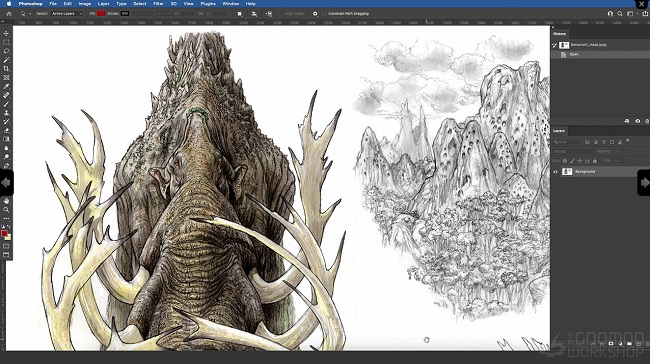Open the File menu
The height and width of the screenshot is (364, 650).
coord(53,4)
